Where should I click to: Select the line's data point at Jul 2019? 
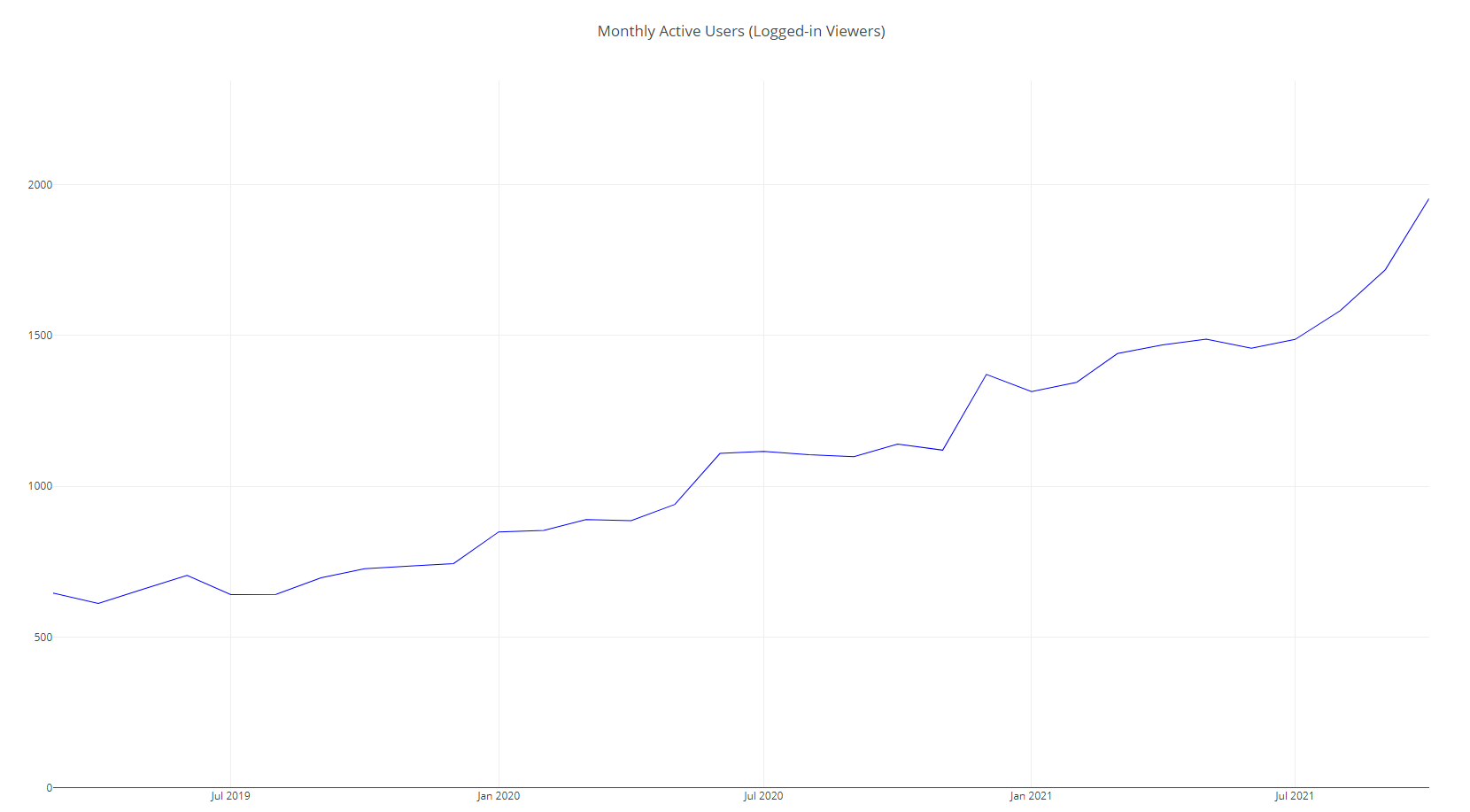tap(230, 594)
